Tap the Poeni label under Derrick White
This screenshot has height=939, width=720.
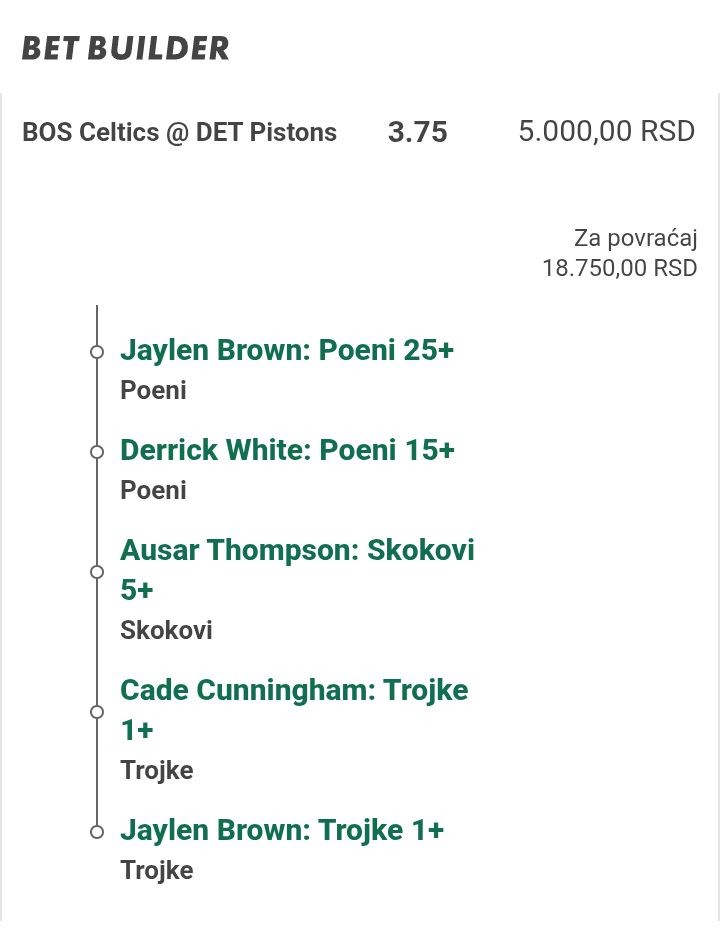154,490
